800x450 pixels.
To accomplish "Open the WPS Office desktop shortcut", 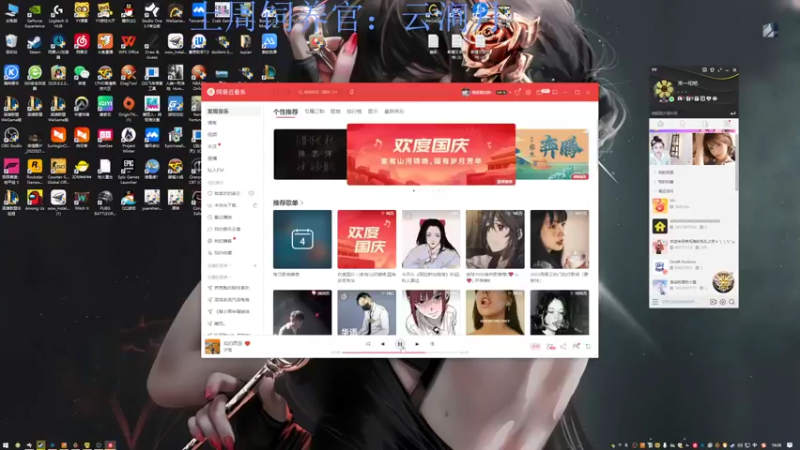I will [128, 44].
